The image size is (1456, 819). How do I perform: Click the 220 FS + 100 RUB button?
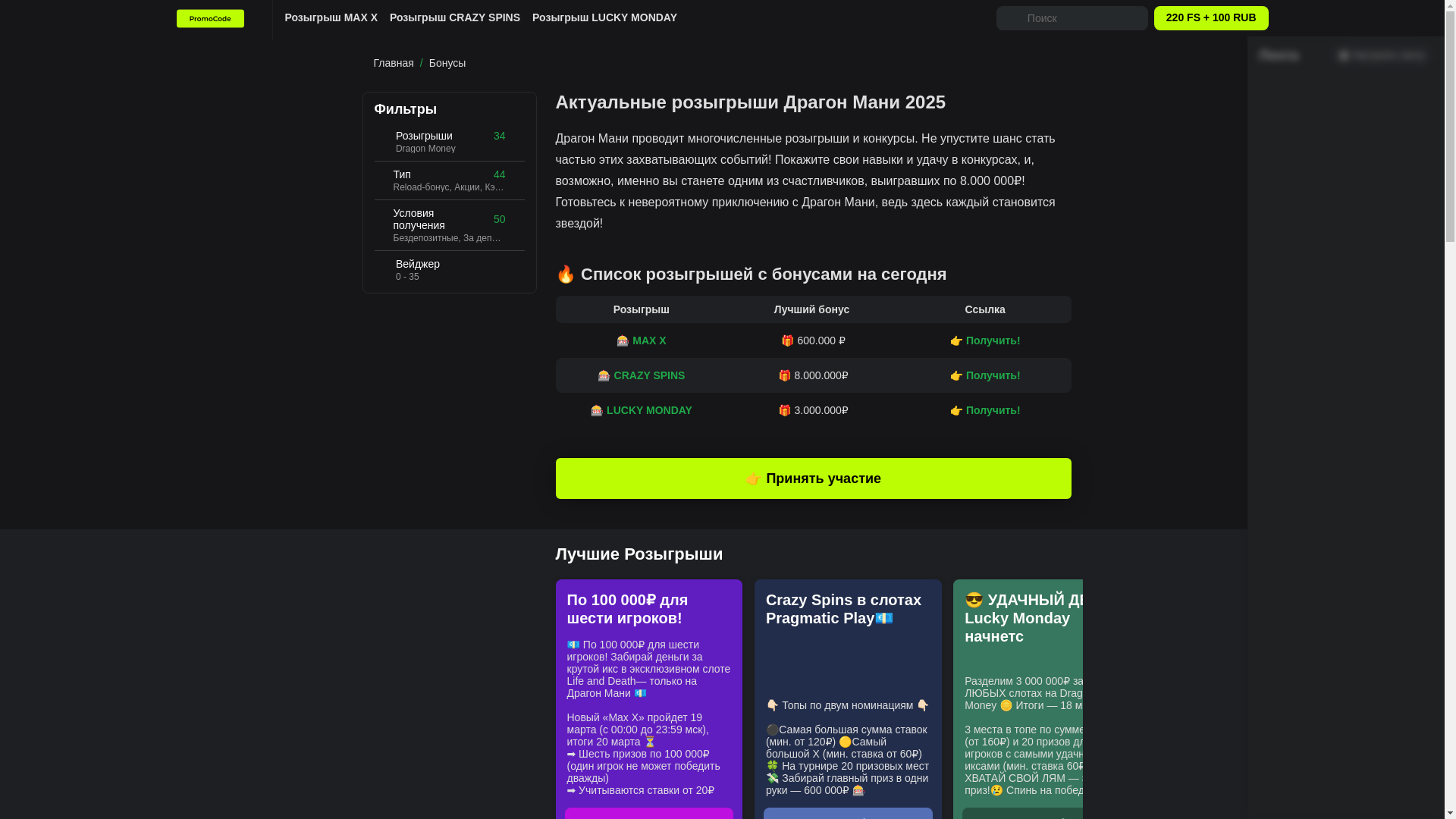pos(1210,18)
